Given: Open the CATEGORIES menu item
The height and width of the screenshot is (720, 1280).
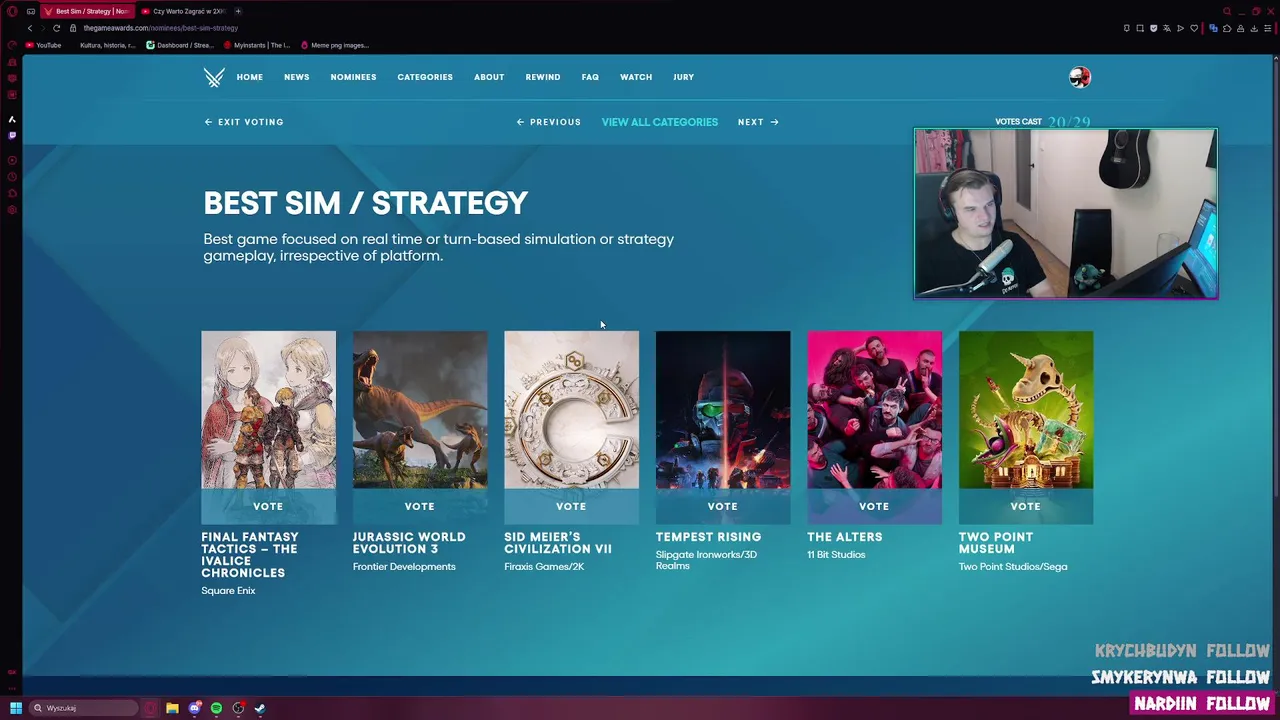Looking at the screenshot, I should click(425, 77).
